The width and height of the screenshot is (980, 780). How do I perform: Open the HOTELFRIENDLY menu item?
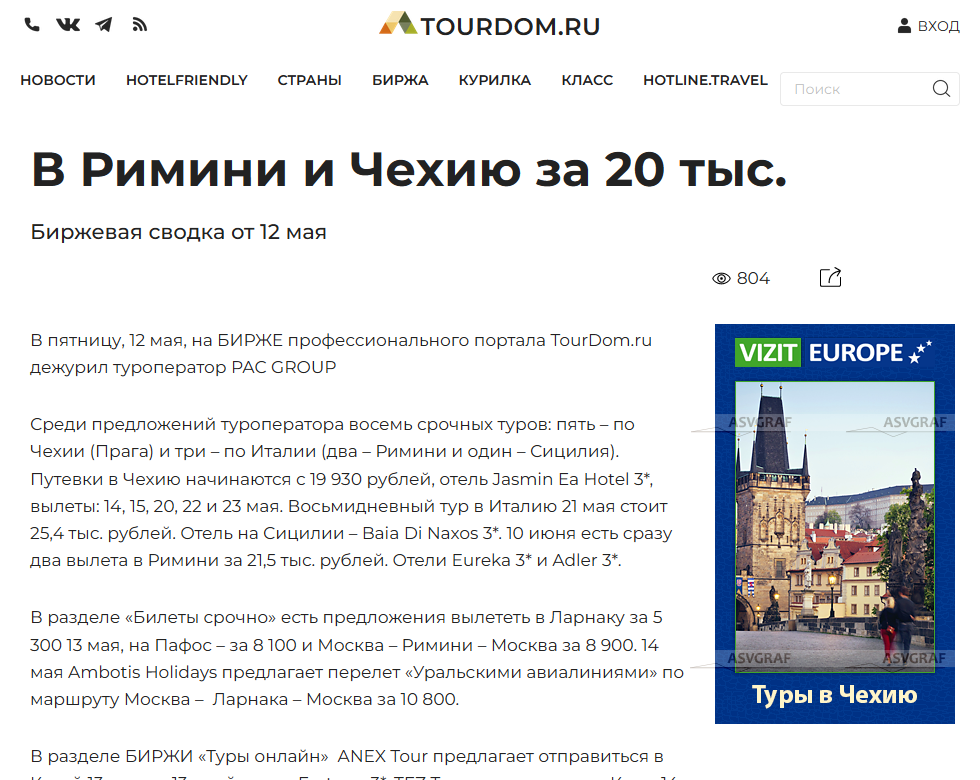(x=187, y=81)
